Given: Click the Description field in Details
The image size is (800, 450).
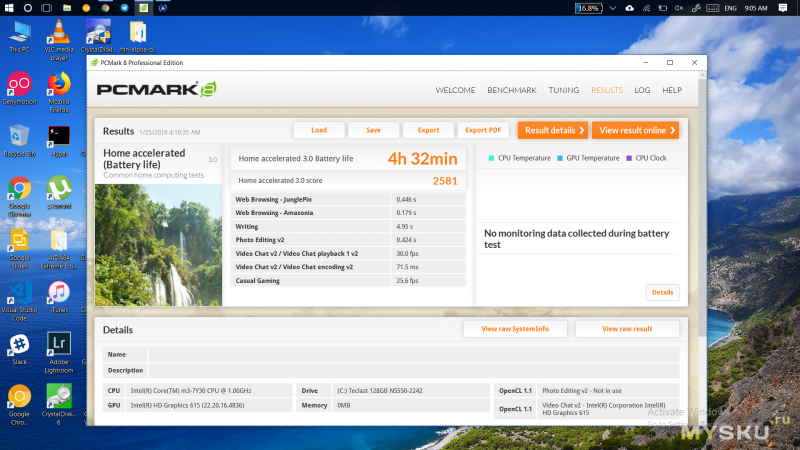Looking at the screenshot, I should (x=413, y=370).
